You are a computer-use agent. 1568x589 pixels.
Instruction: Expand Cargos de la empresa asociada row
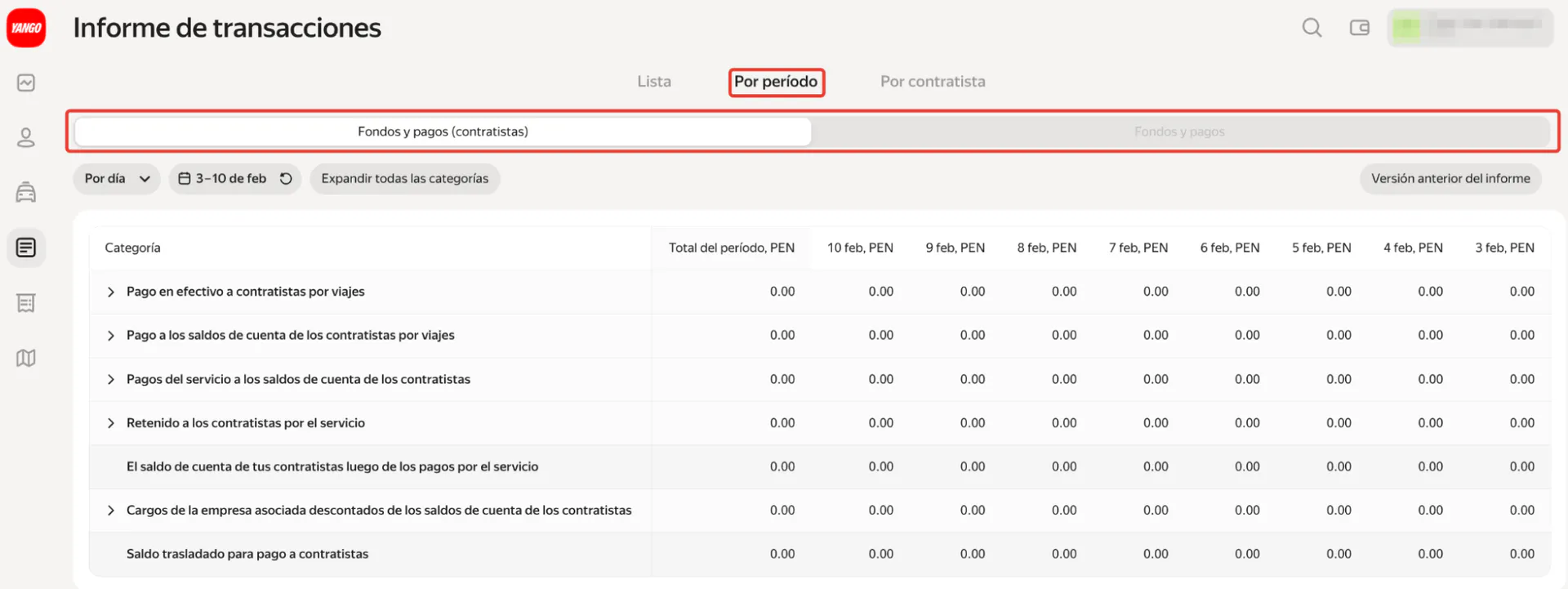tap(111, 511)
